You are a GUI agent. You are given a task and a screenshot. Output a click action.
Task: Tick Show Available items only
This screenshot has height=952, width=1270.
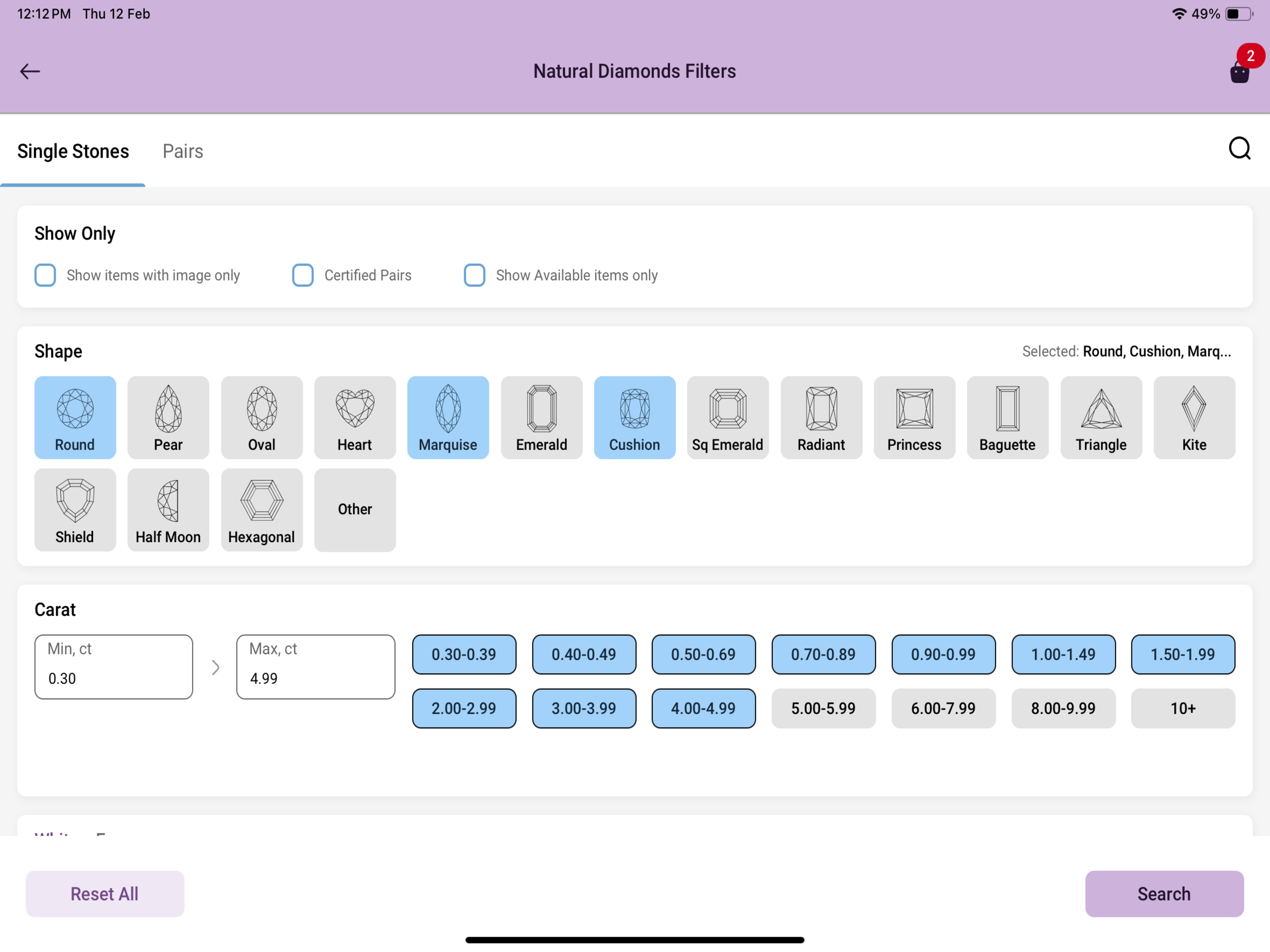(x=474, y=275)
